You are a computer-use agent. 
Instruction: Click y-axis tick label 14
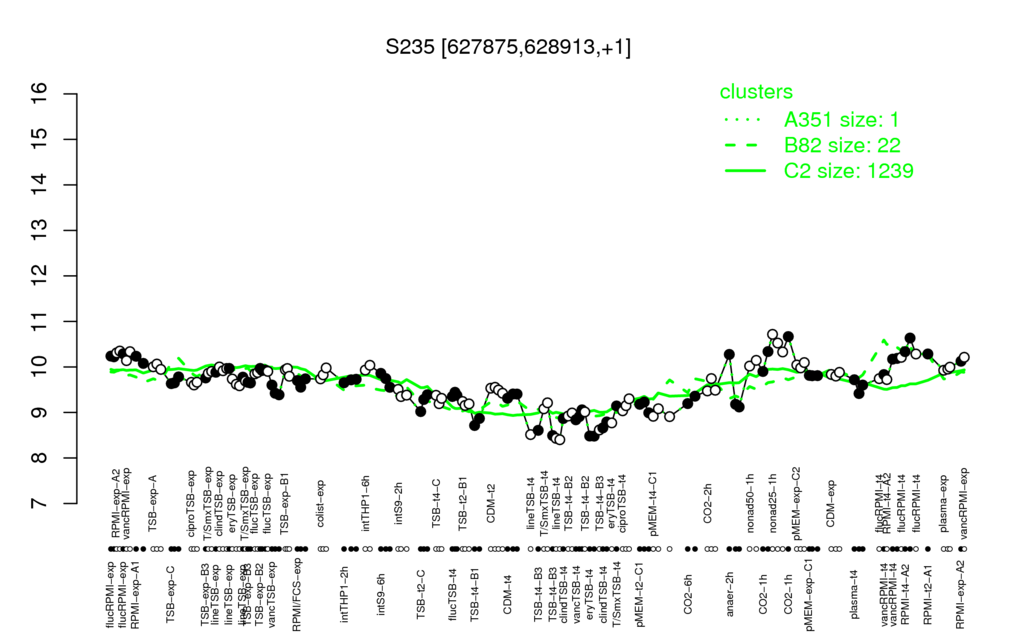[39, 185]
